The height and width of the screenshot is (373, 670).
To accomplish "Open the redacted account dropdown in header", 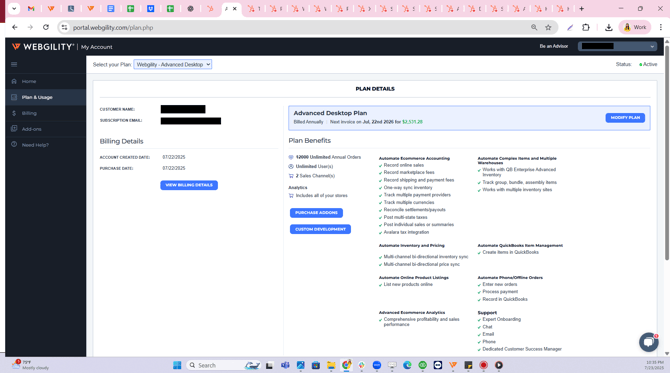I will [617, 46].
